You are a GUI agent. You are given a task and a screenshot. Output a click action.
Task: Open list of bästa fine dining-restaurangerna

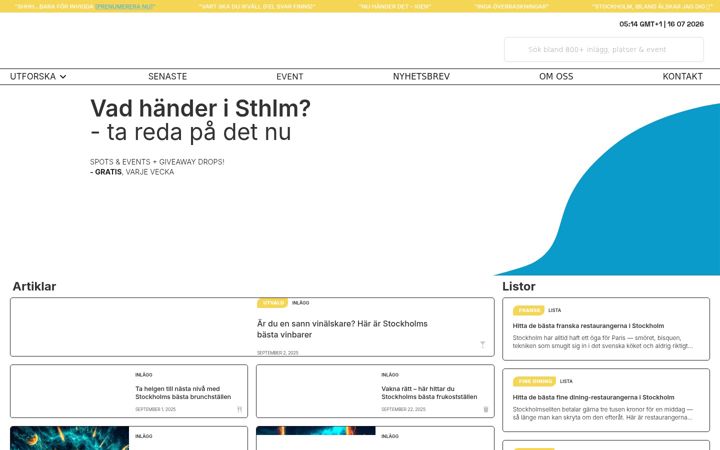click(593, 397)
